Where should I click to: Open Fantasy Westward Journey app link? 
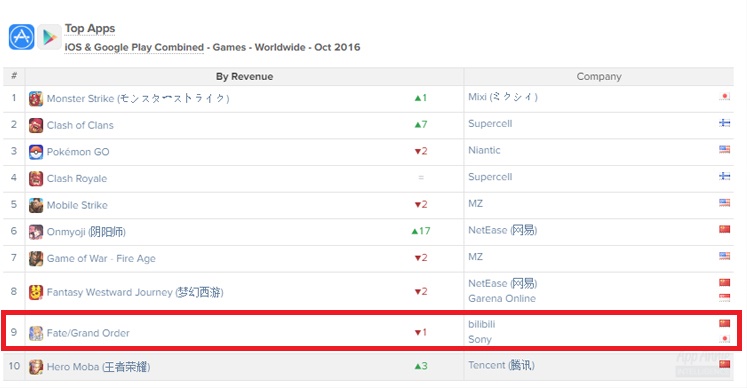click(x=135, y=292)
